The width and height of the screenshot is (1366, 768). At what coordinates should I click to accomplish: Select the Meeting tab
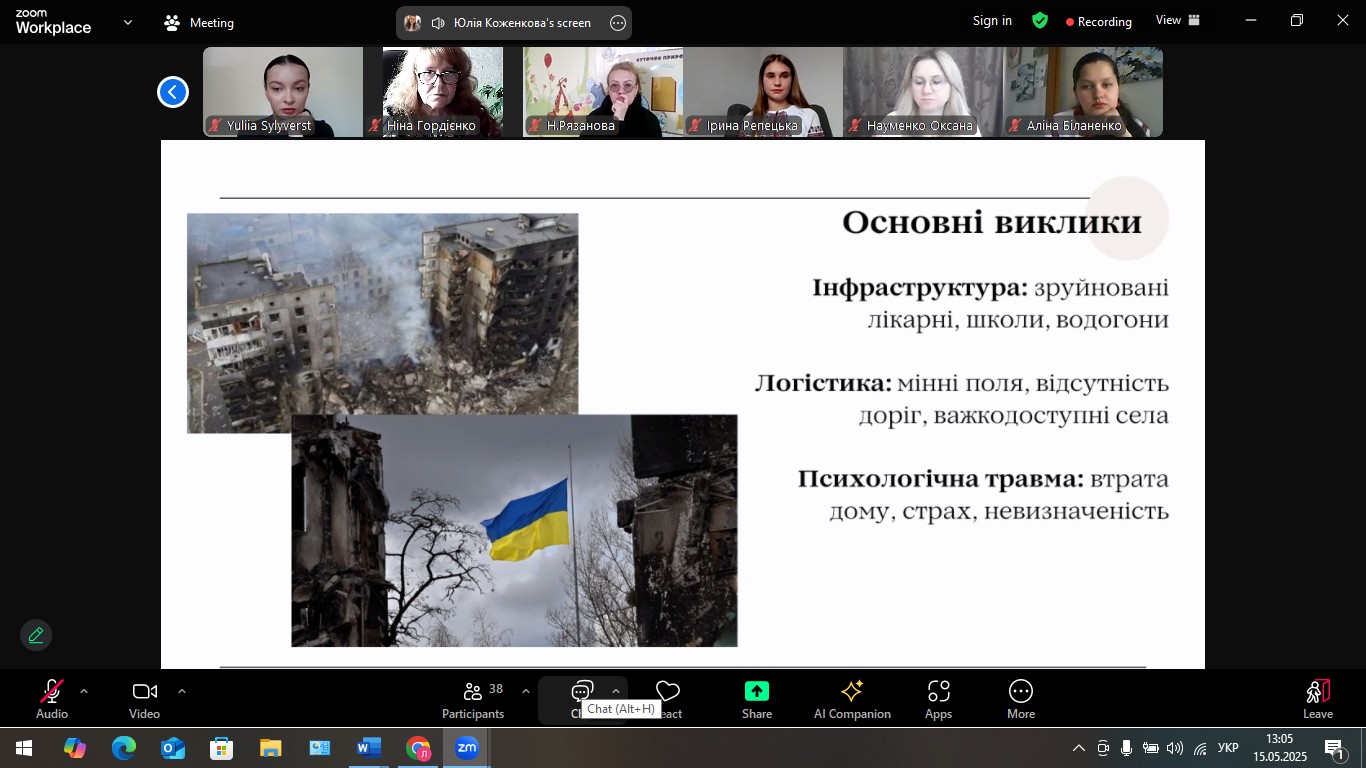point(199,22)
